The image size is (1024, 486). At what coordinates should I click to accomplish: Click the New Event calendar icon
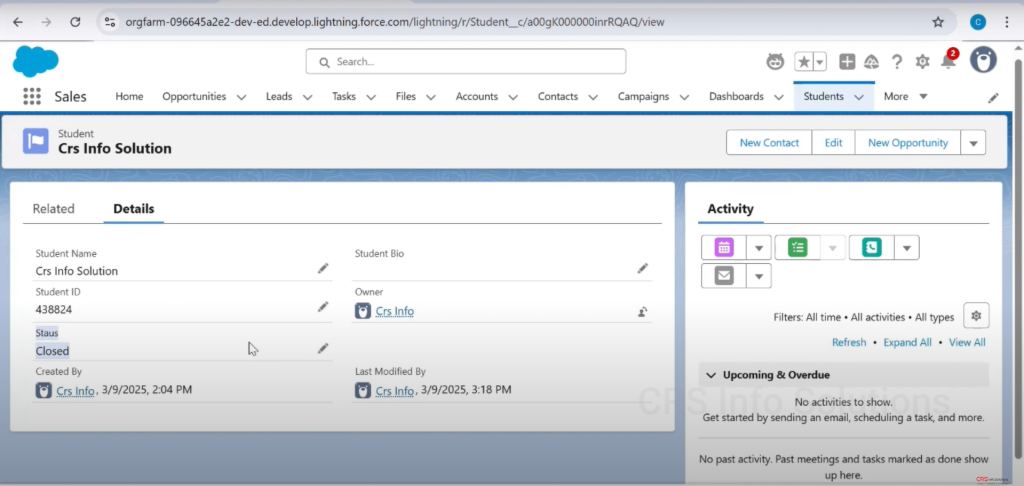(724, 248)
